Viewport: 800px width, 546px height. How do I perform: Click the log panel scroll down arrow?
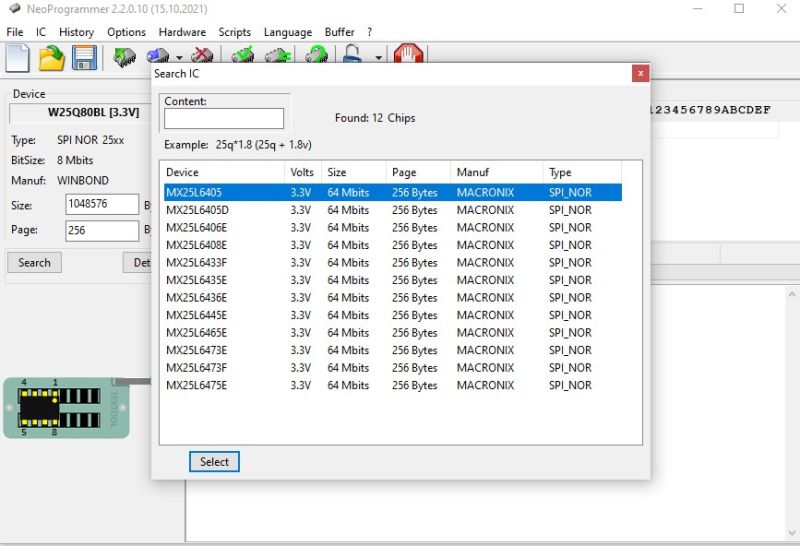tap(791, 533)
